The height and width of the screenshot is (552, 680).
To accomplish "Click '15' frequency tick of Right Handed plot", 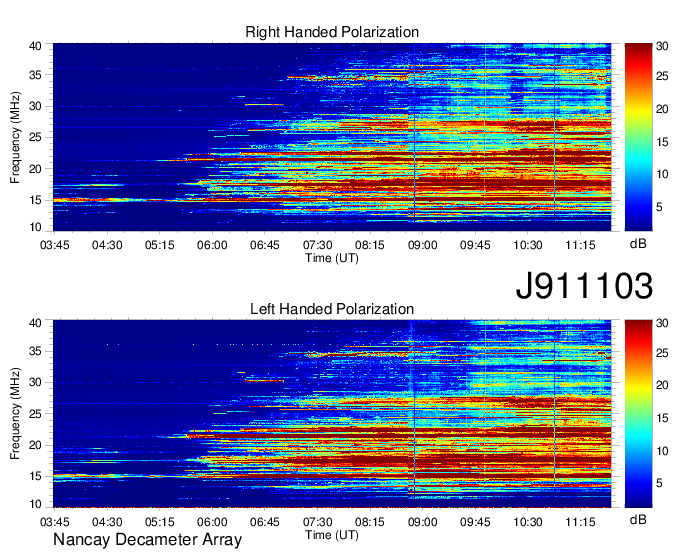I will pos(36,200).
